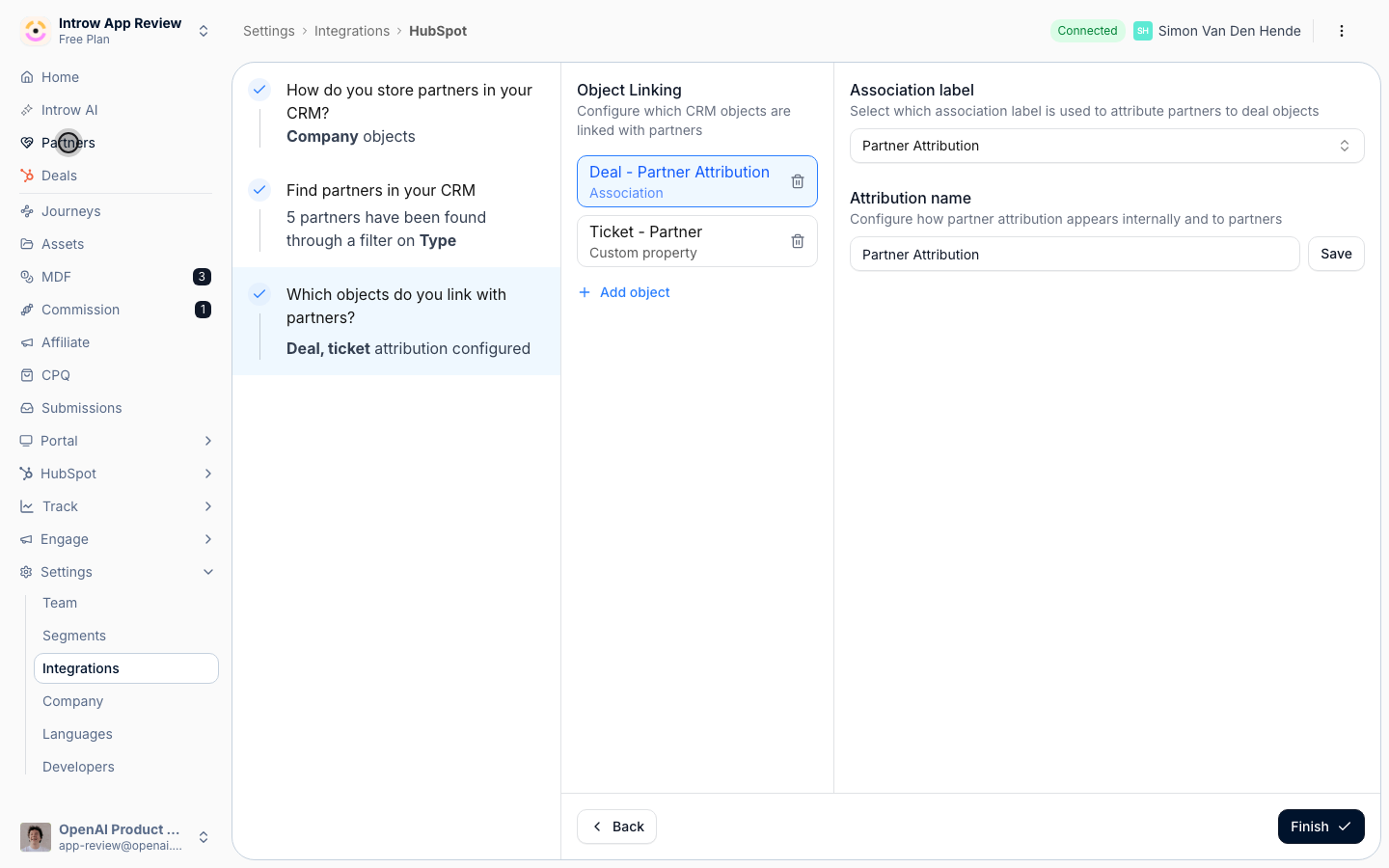Screen dimensions: 1389x868
Task: Open the Languages settings page
Action: click(x=125, y=734)
